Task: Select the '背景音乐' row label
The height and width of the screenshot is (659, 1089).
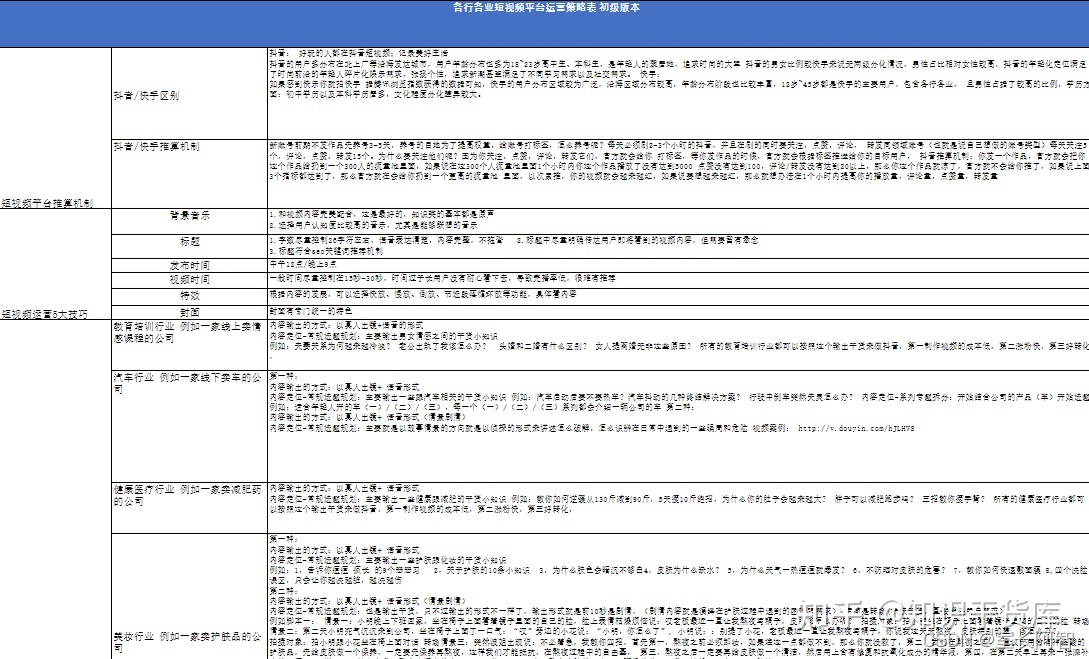Action: click(190, 216)
